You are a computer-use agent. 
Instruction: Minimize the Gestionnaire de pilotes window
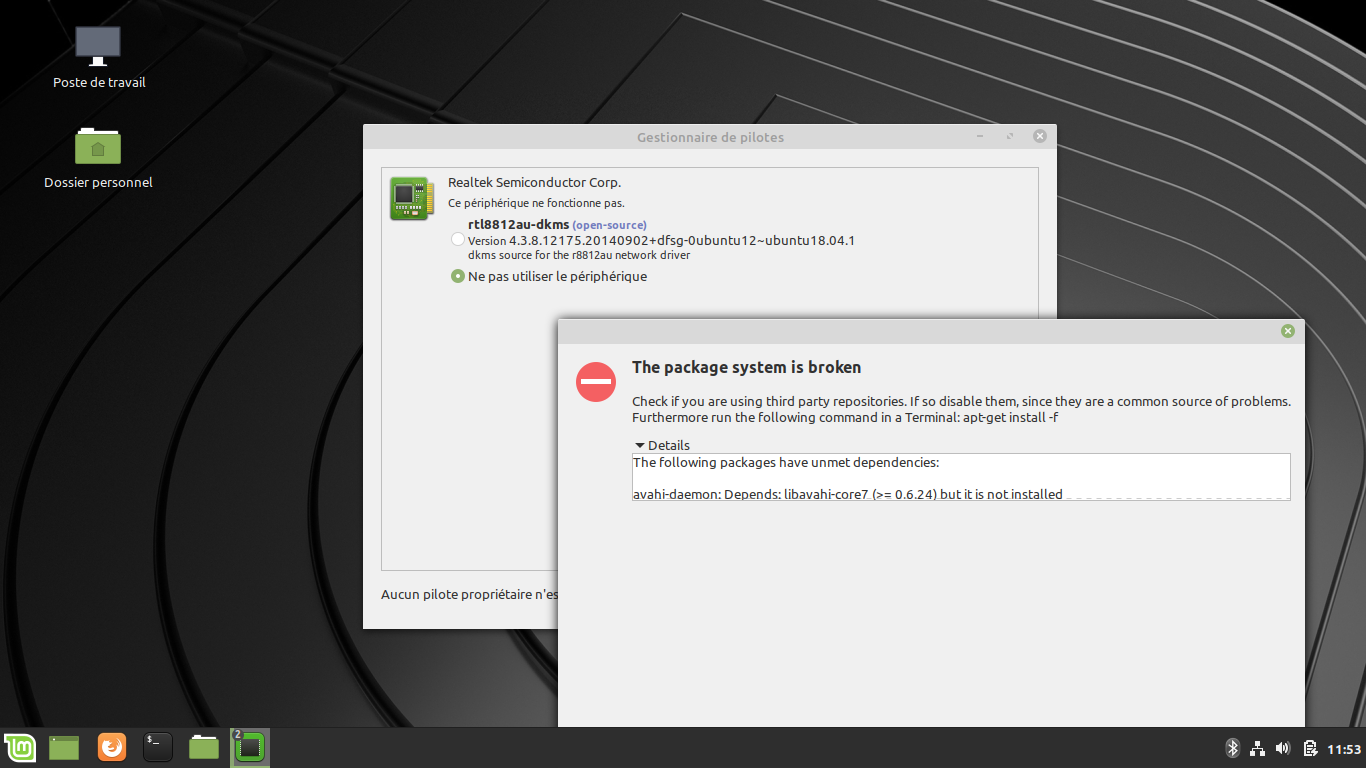[x=980, y=136]
